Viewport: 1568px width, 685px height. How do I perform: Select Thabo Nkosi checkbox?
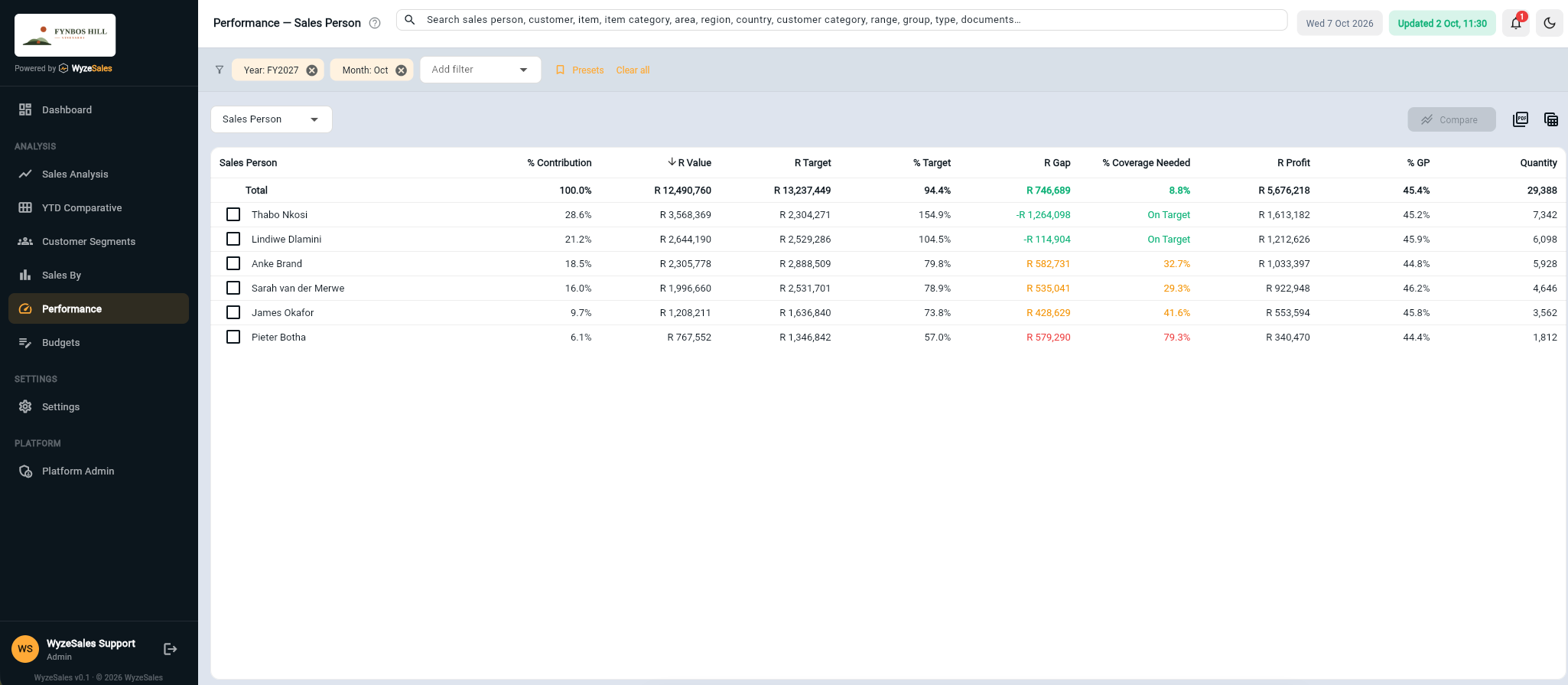[233, 214]
